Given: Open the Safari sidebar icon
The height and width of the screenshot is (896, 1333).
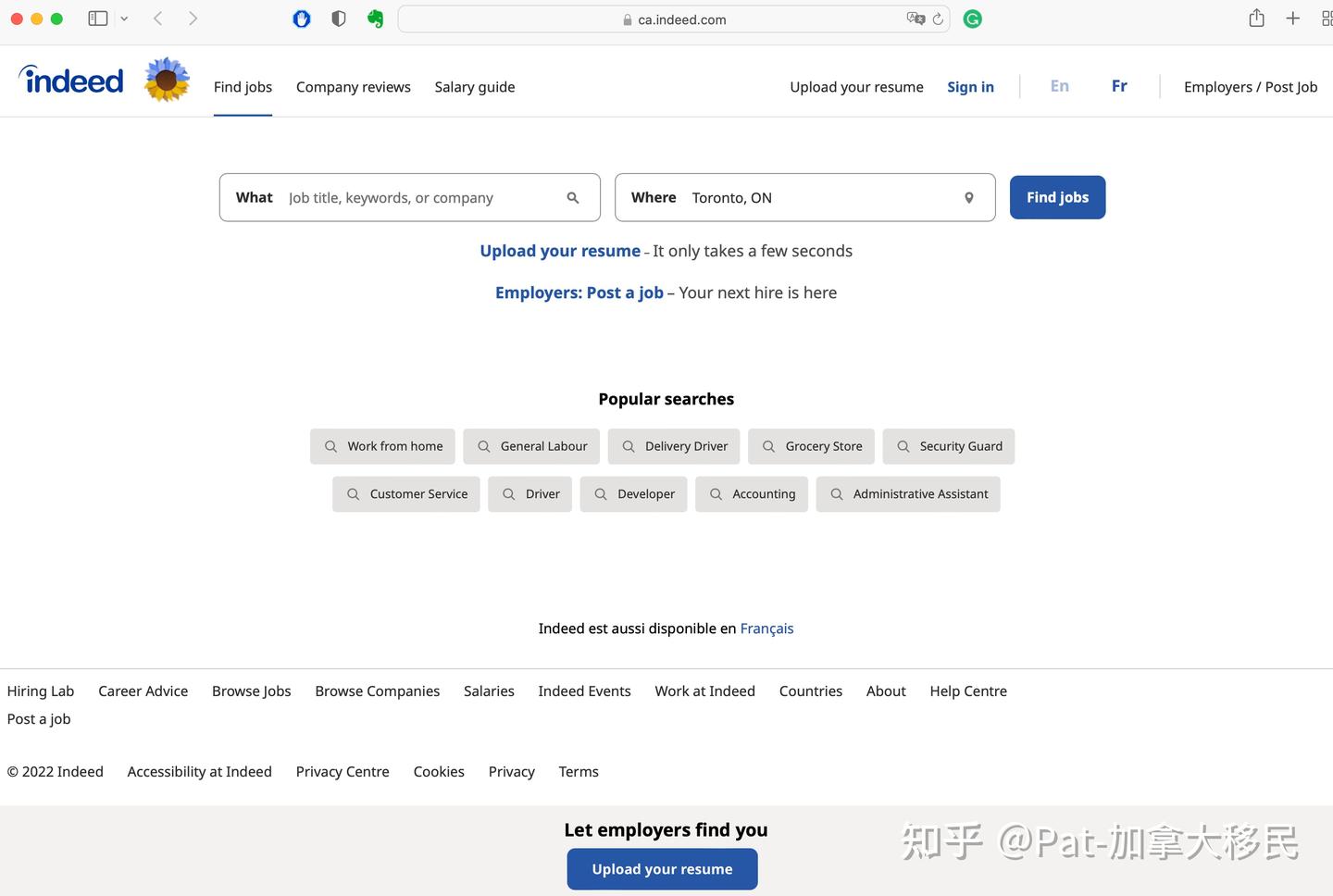Looking at the screenshot, I should 97,18.
